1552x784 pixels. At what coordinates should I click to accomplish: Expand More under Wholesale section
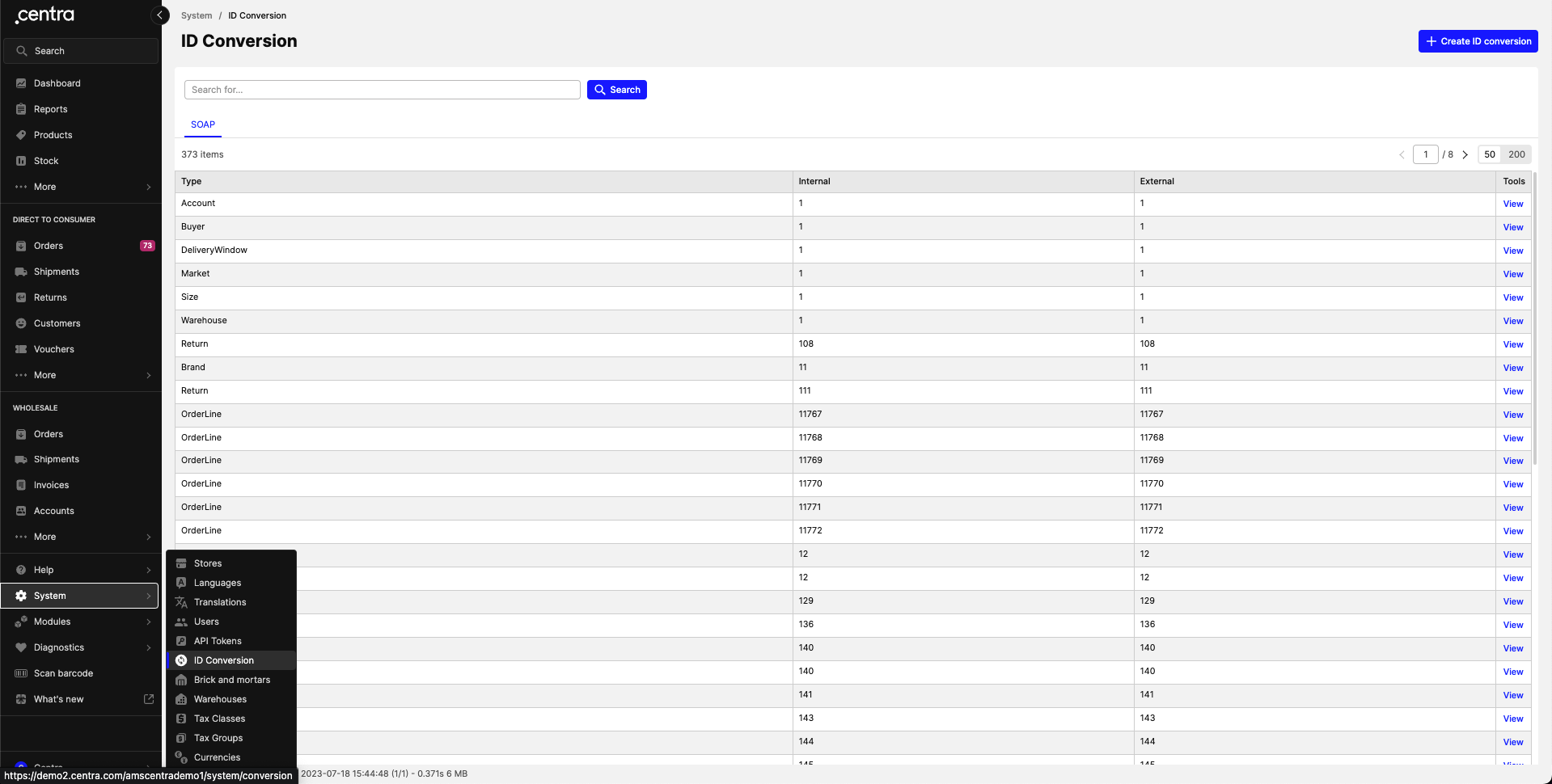pyautogui.click(x=149, y=537)
